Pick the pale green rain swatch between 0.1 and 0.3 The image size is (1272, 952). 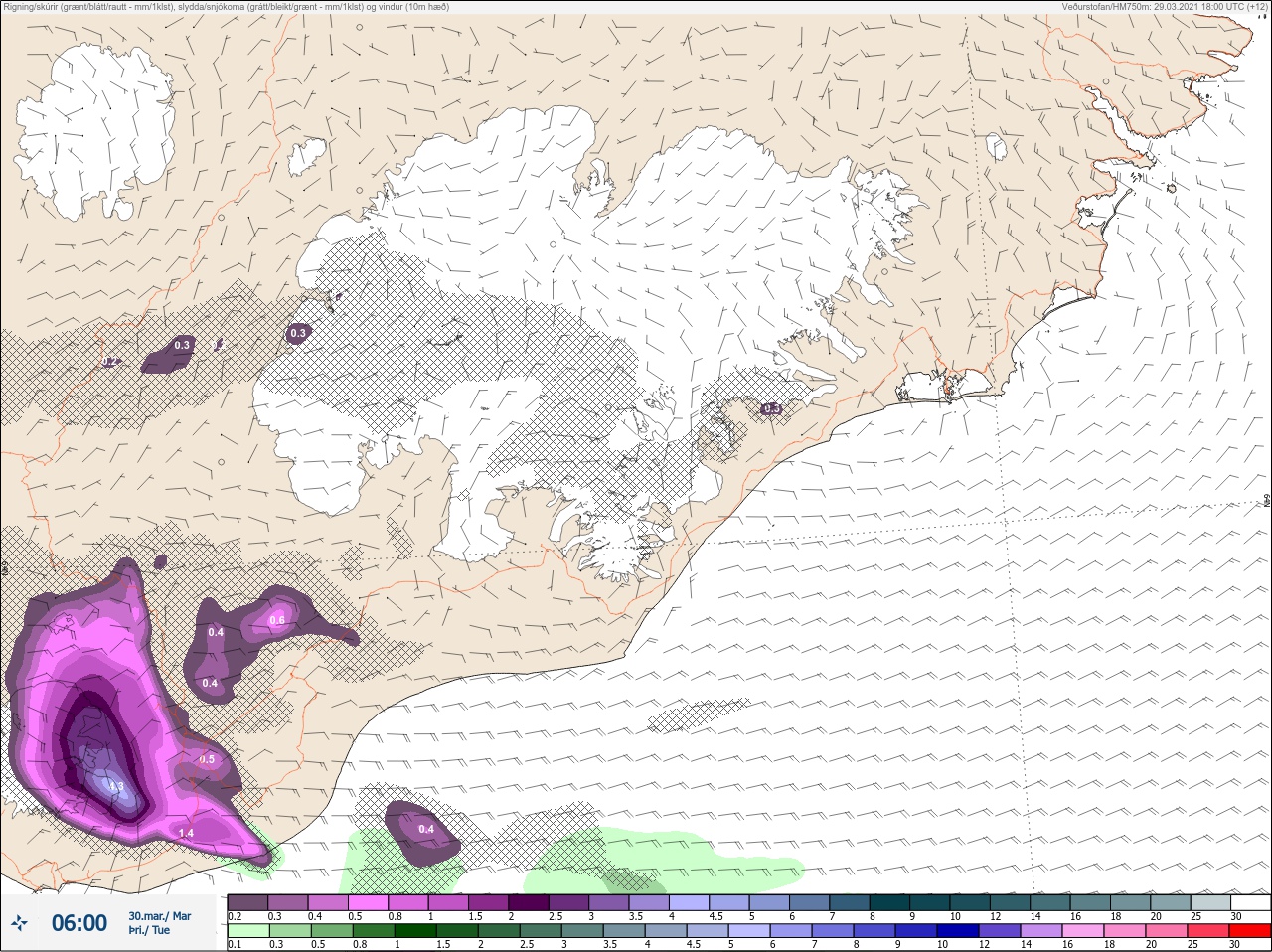click(247, 931)
